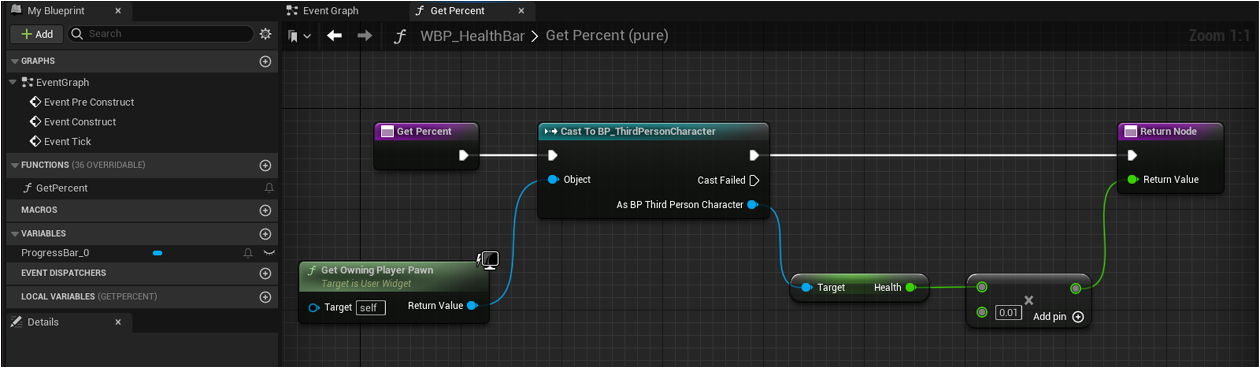Navigate forward with right arrow
This screenshot has width=1260, height=368.
tap(365, 35)
